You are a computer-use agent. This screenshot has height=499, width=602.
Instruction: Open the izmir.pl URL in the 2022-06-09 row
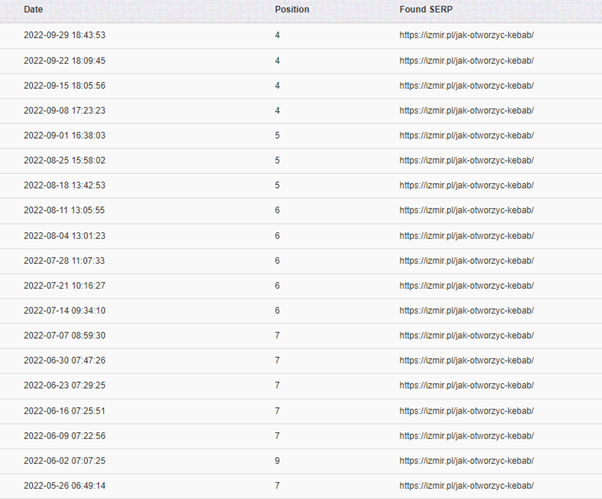click(x=466, y=436)
